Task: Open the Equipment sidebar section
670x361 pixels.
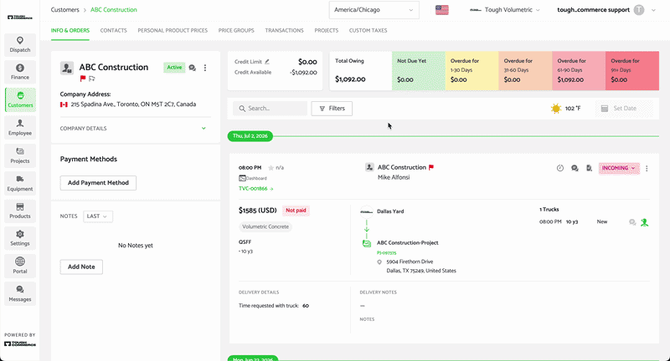Action: [x=20, y=183]
